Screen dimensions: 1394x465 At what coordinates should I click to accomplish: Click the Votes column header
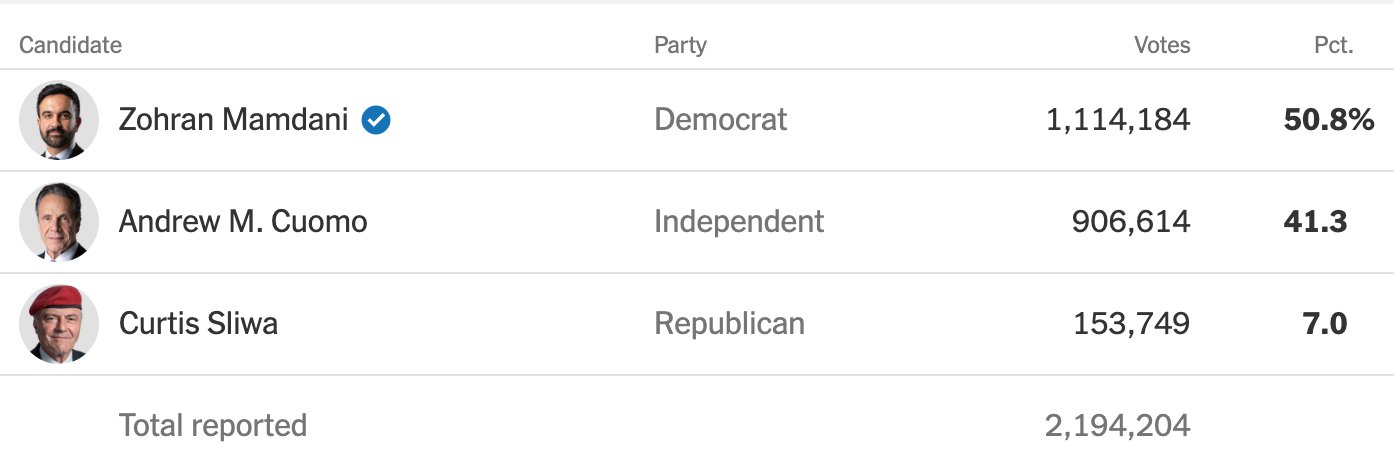click(1162, 45)
